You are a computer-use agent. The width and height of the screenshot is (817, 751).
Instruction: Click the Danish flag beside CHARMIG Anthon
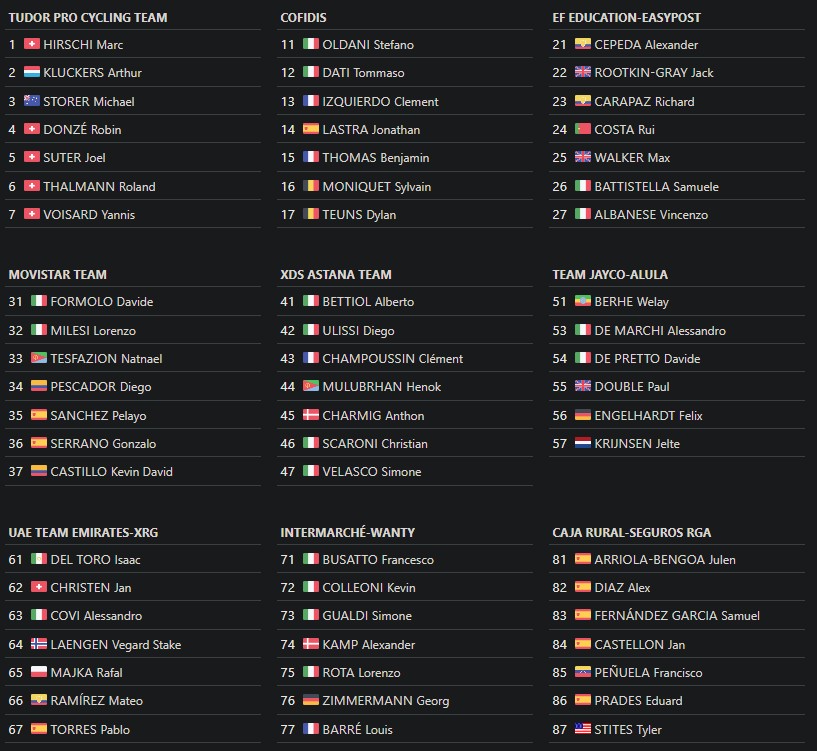point(311,415)
